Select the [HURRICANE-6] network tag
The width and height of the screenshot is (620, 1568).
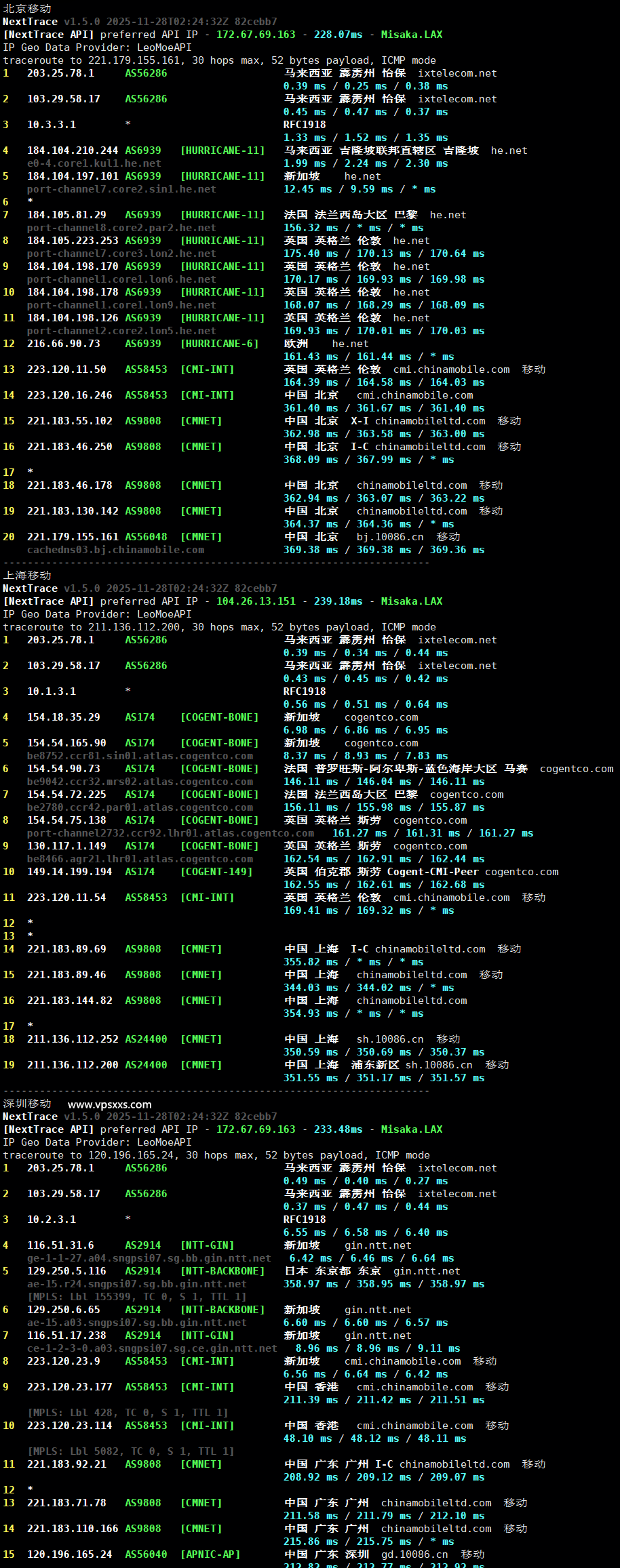[219, 344]
